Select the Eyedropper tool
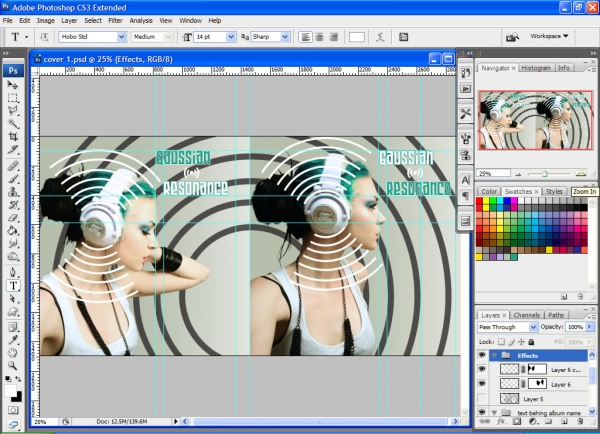Viewport: 600px width, 434px height. pos(13,340)
